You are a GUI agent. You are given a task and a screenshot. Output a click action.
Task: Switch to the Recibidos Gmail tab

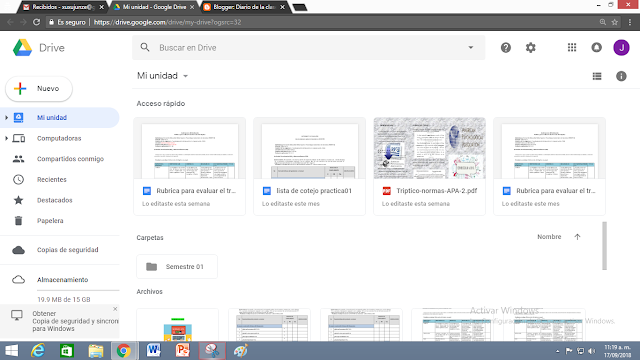(x=63, y=7)
